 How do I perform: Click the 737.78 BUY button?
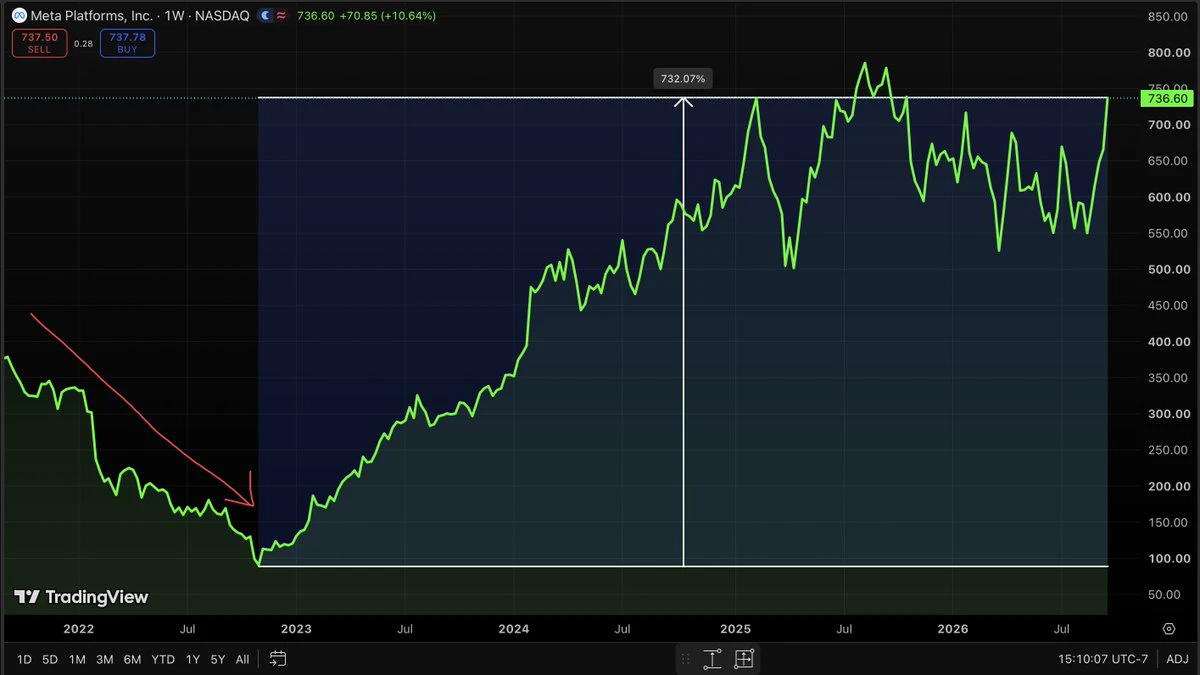126,43
